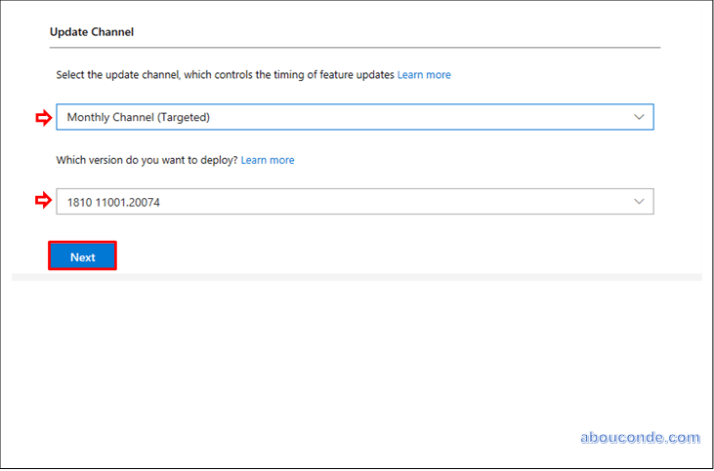Click red arrow pointing at Monthly Channel field
Viewport: 714px width, 471px height.
42,117
